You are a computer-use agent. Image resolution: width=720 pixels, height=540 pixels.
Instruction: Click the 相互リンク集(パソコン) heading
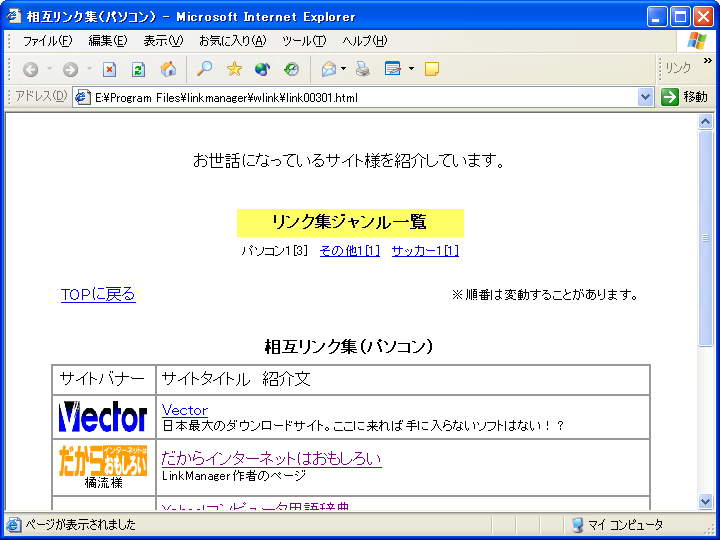click(x=349, y=347)
